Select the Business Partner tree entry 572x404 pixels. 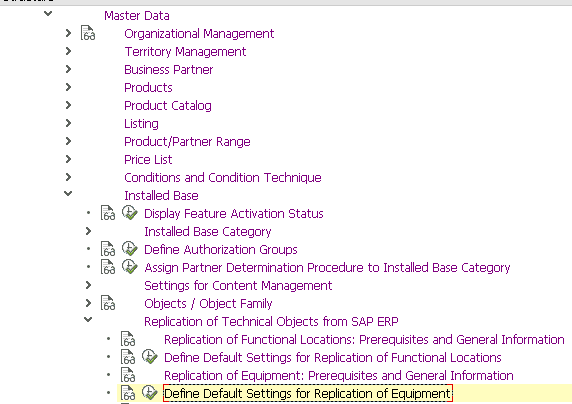(x=169, y=69)
